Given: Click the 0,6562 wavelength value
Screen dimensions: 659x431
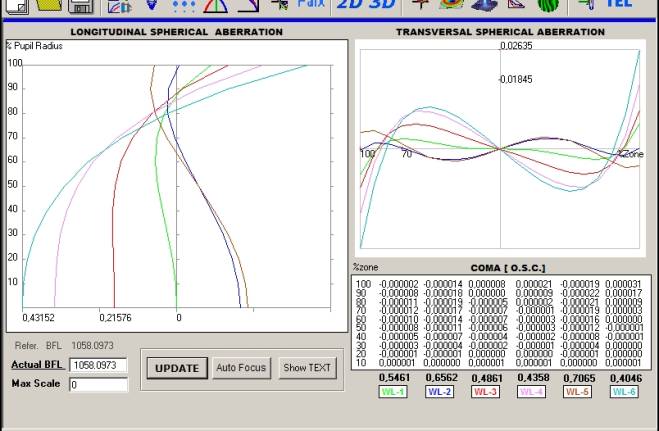Looking at the screenshot, I should pyautogui.click(x=441, y=378).
